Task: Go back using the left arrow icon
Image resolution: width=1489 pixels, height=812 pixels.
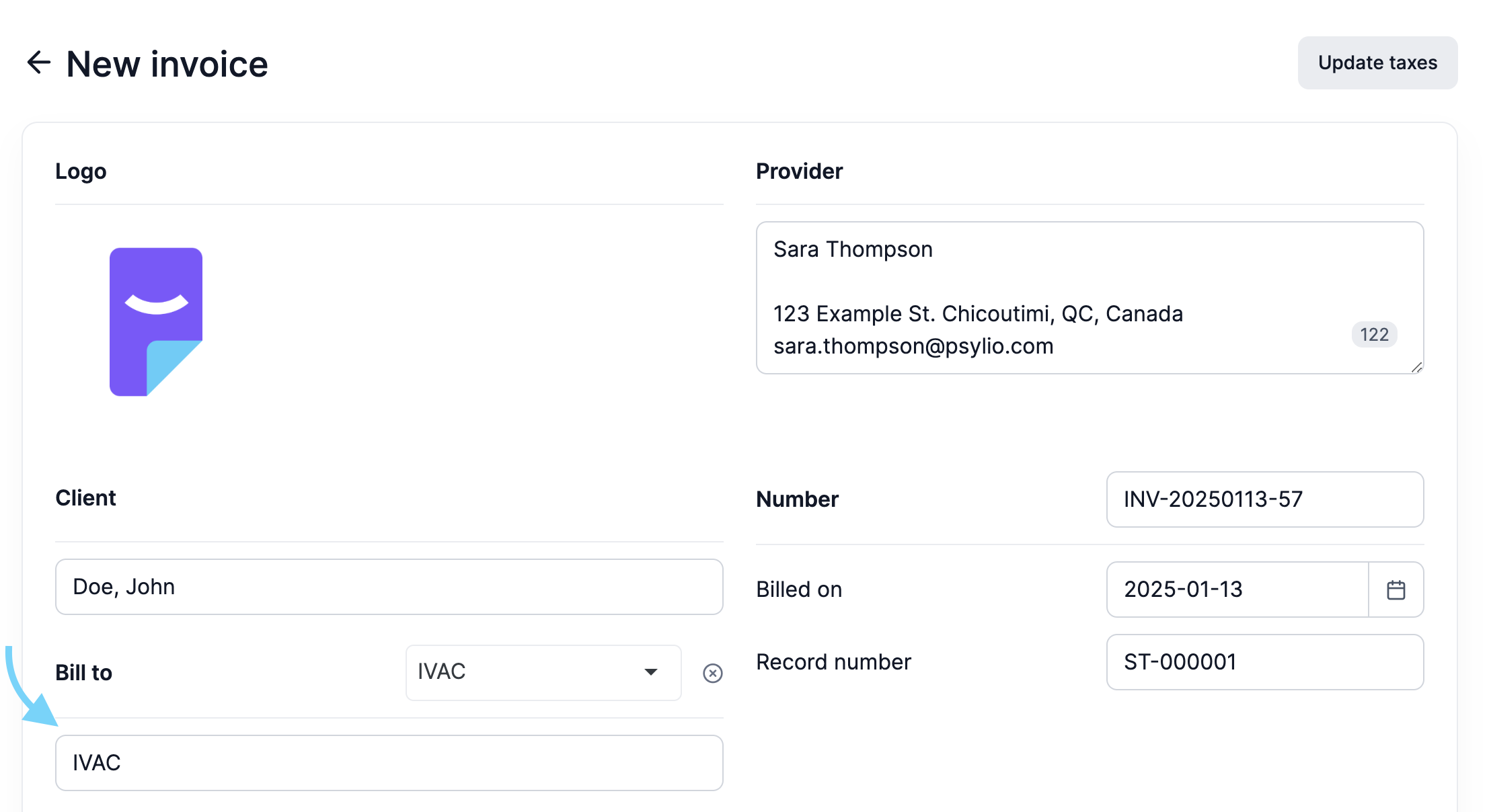Action: pyautogui.click(x=39, y=63)
